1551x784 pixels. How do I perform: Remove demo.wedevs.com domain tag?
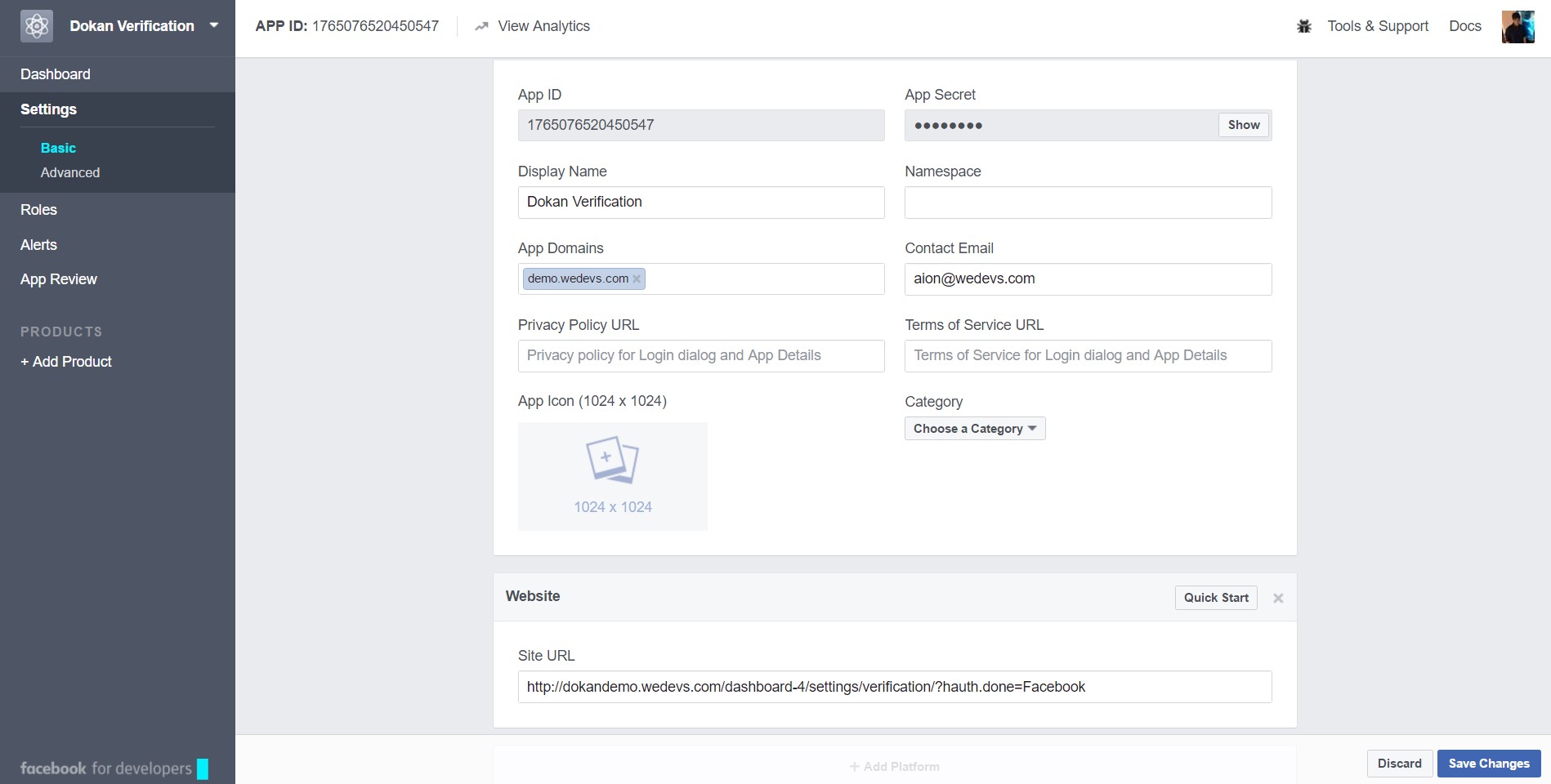coord(637,278)
